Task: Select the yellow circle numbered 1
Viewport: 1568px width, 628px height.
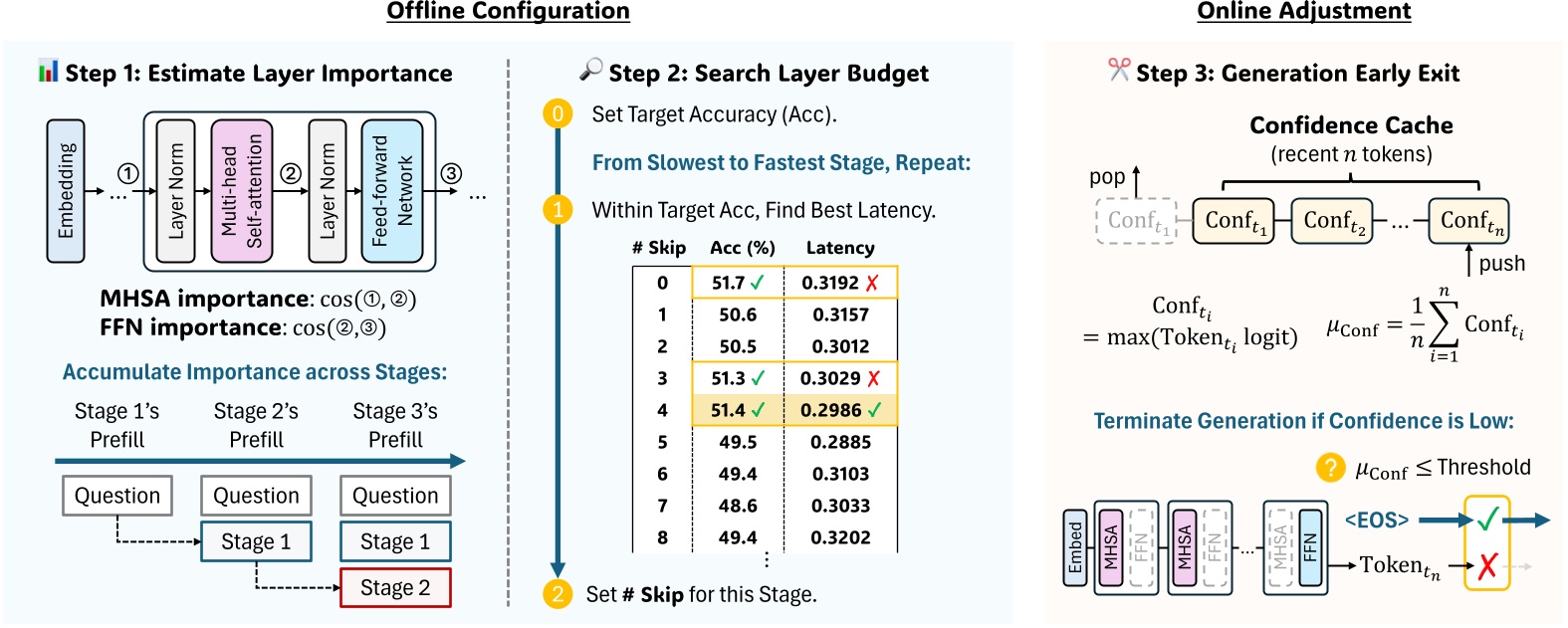Action: coord(558,209)
